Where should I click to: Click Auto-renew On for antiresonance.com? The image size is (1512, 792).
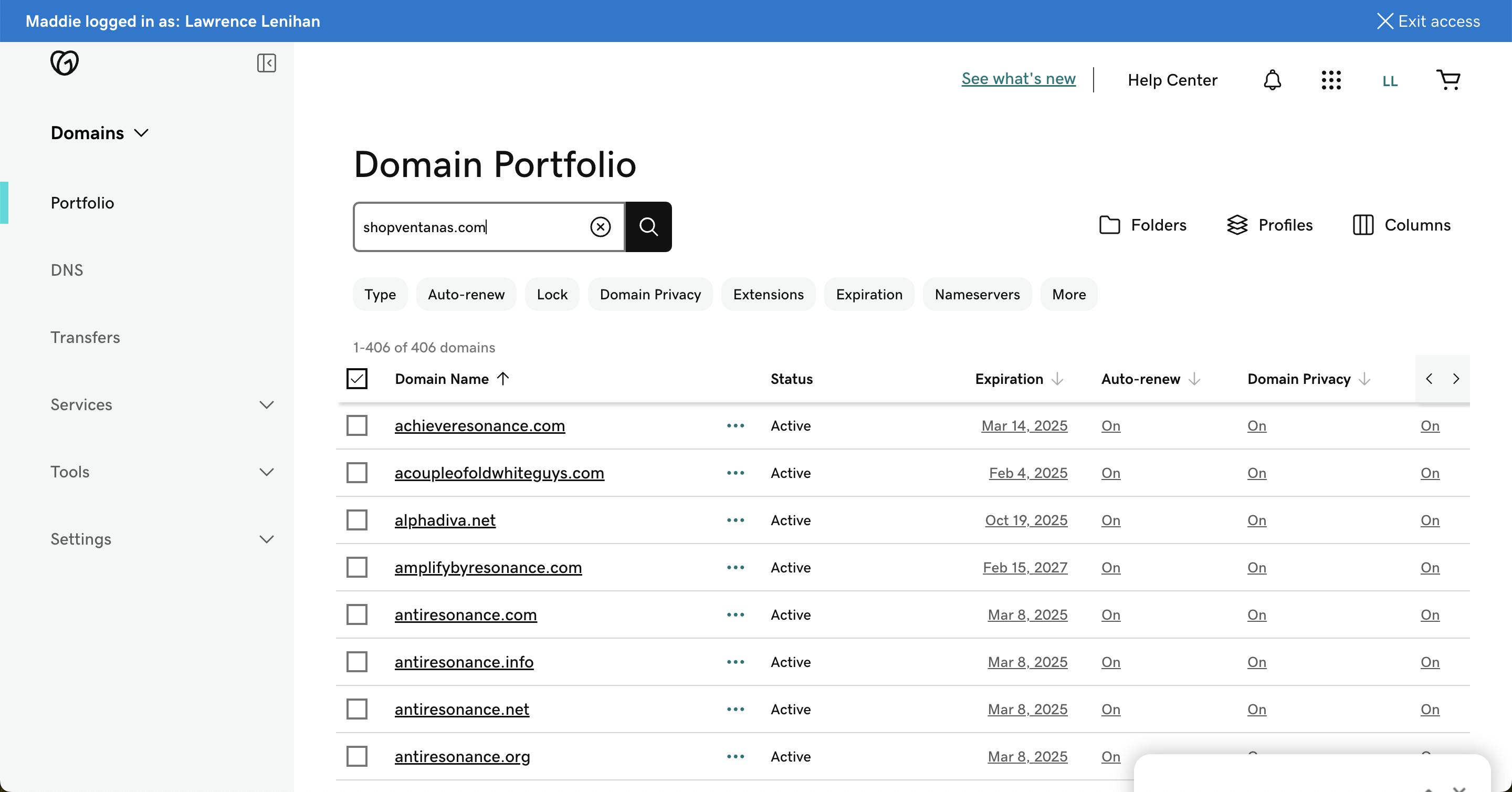pos(1110,614)
